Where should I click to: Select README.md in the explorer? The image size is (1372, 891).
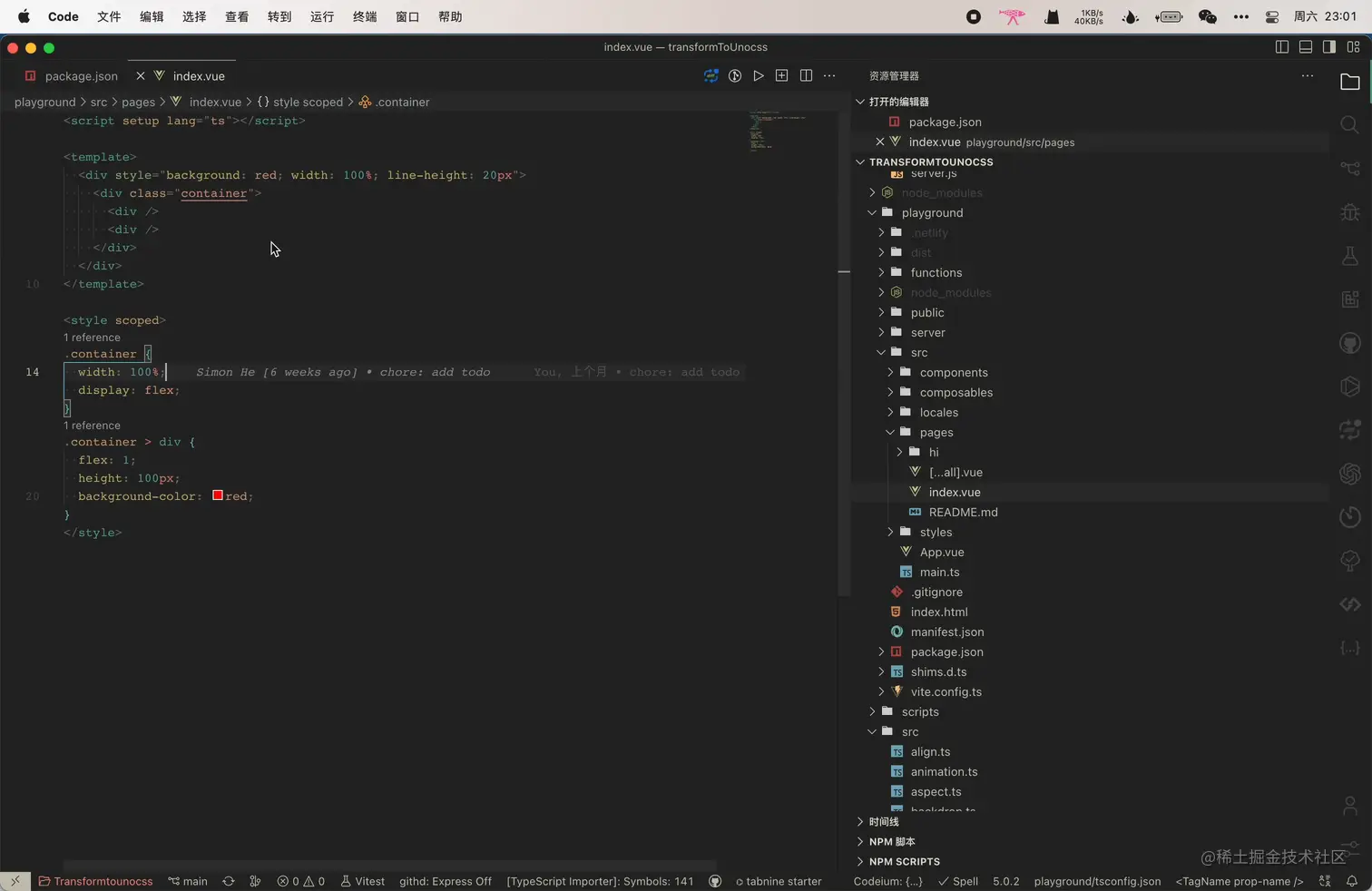click(963, 512)
